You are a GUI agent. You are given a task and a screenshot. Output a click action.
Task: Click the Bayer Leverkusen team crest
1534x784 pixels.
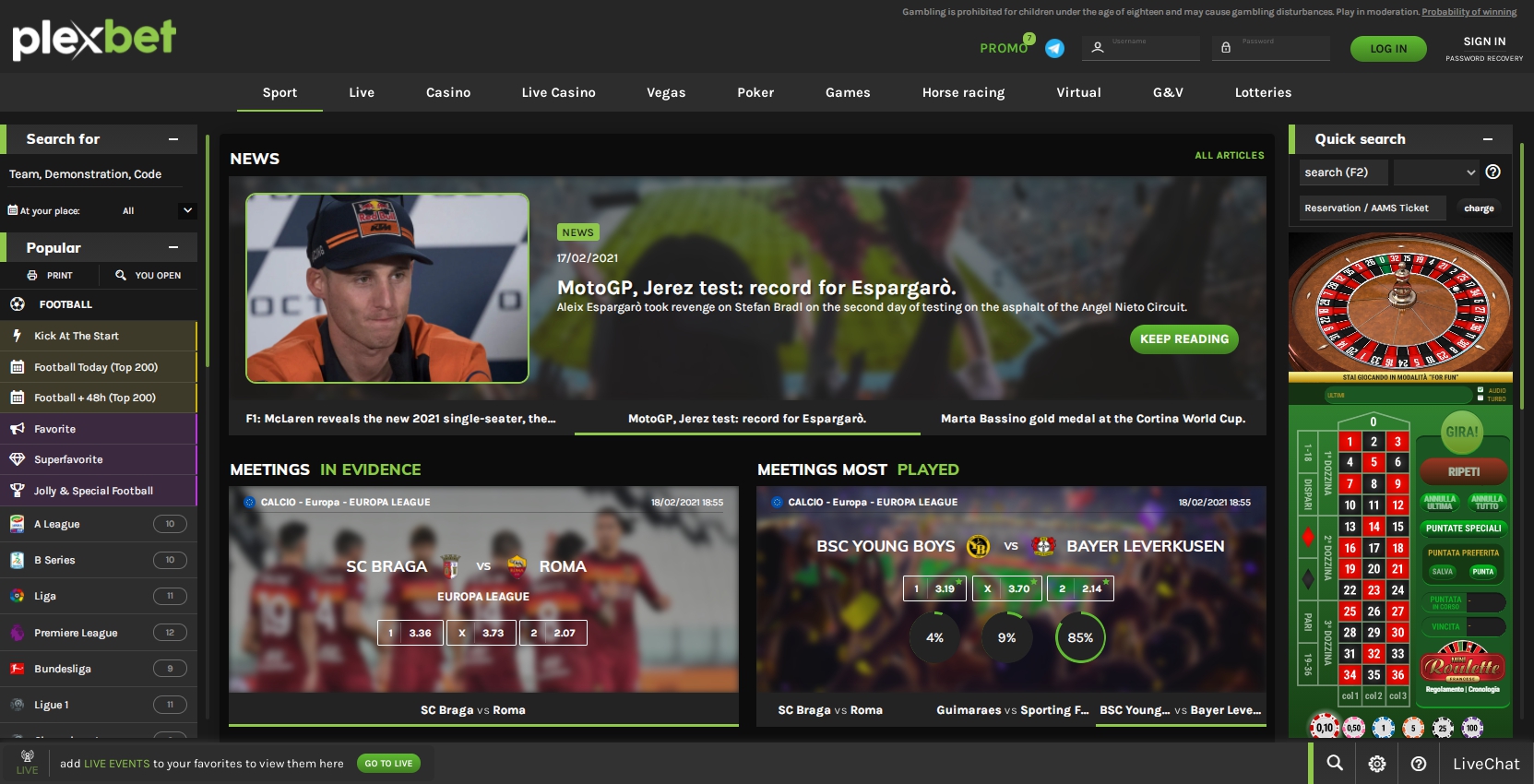1043,546
